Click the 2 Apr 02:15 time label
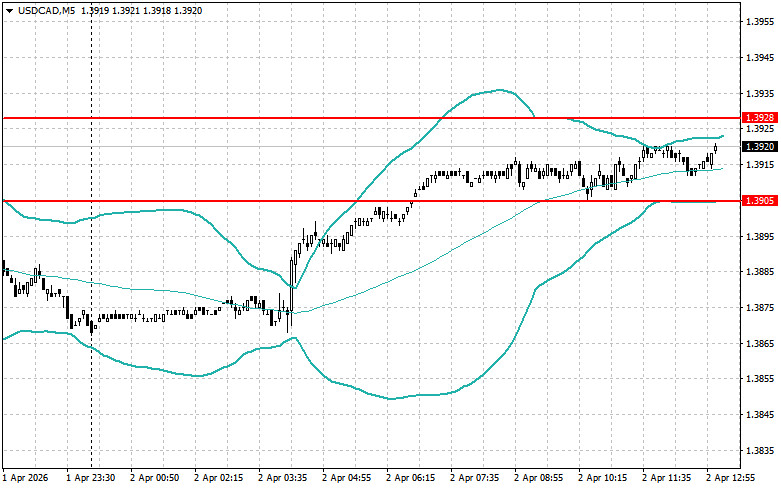Image resolution: width=781 pixels, height=489 pixels. (x=219, y=478)
